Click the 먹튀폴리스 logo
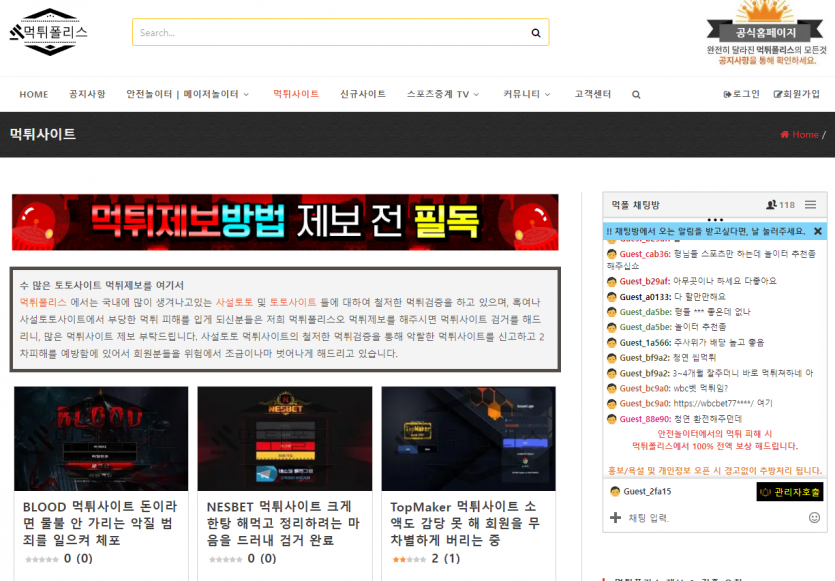The height and width of the screenshot is (581, 835). [48, 32]
